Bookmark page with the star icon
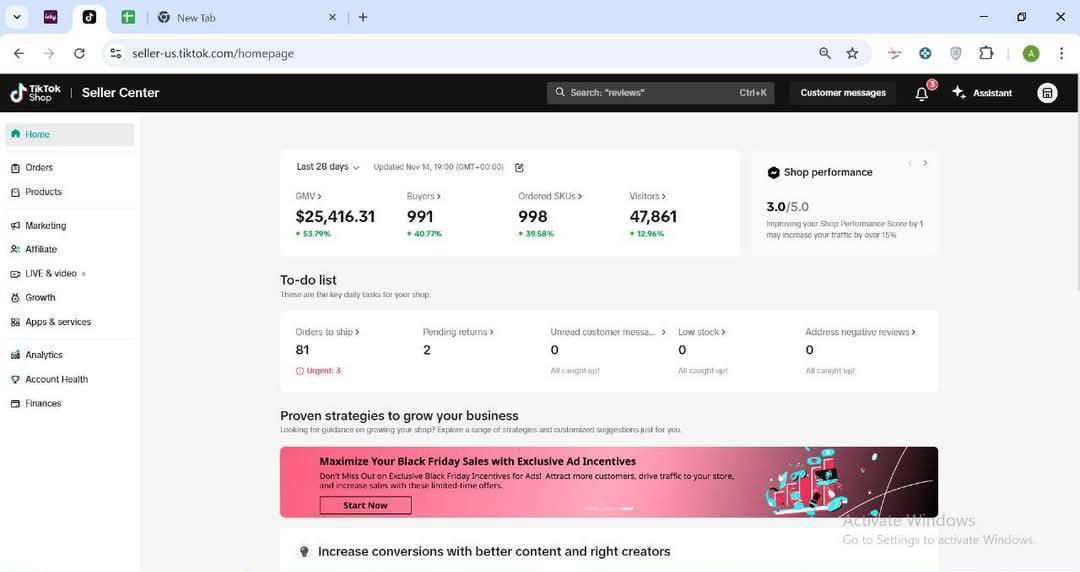 (x=852, y=53)
